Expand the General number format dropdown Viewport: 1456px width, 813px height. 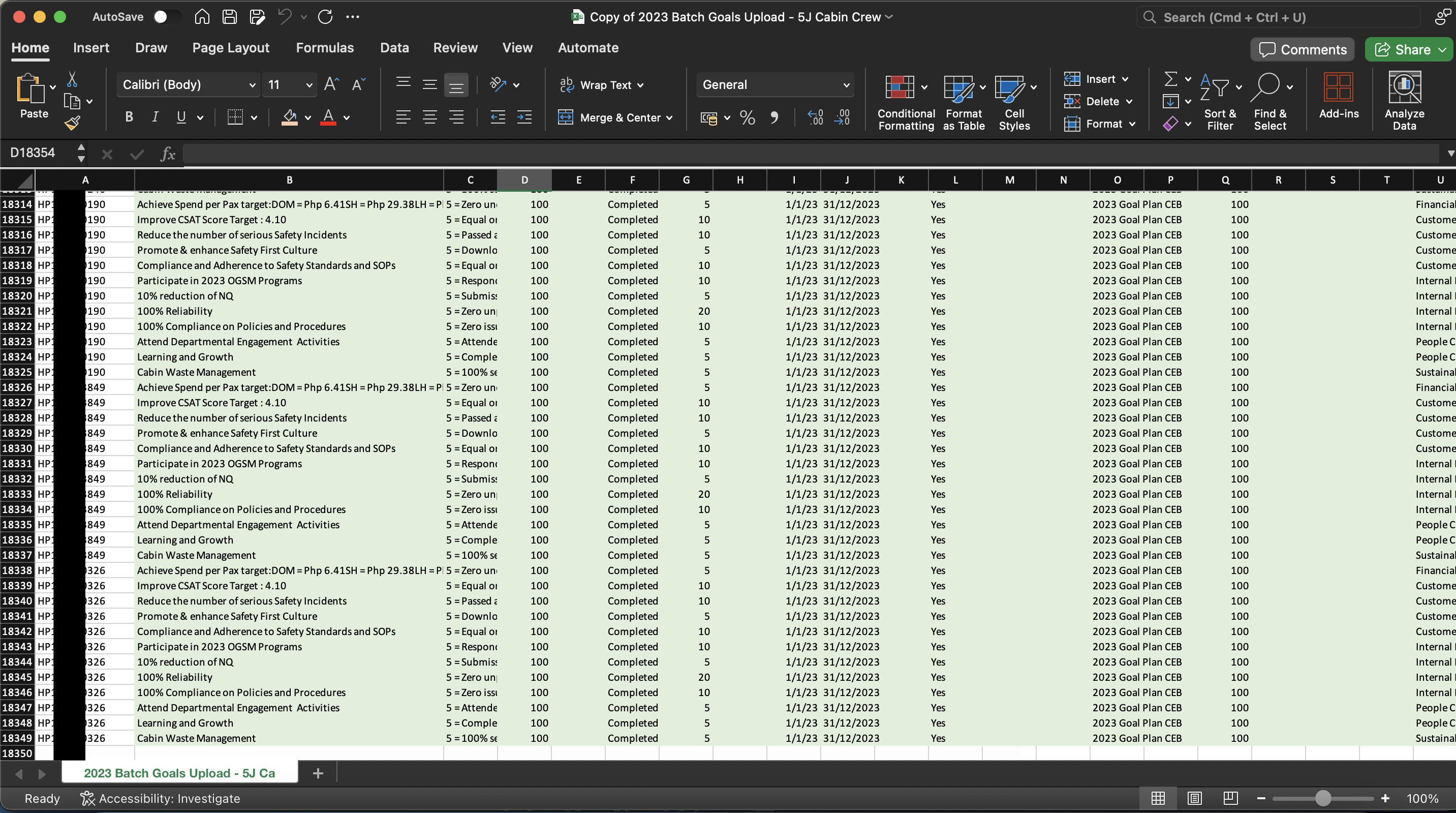[846, 85]
